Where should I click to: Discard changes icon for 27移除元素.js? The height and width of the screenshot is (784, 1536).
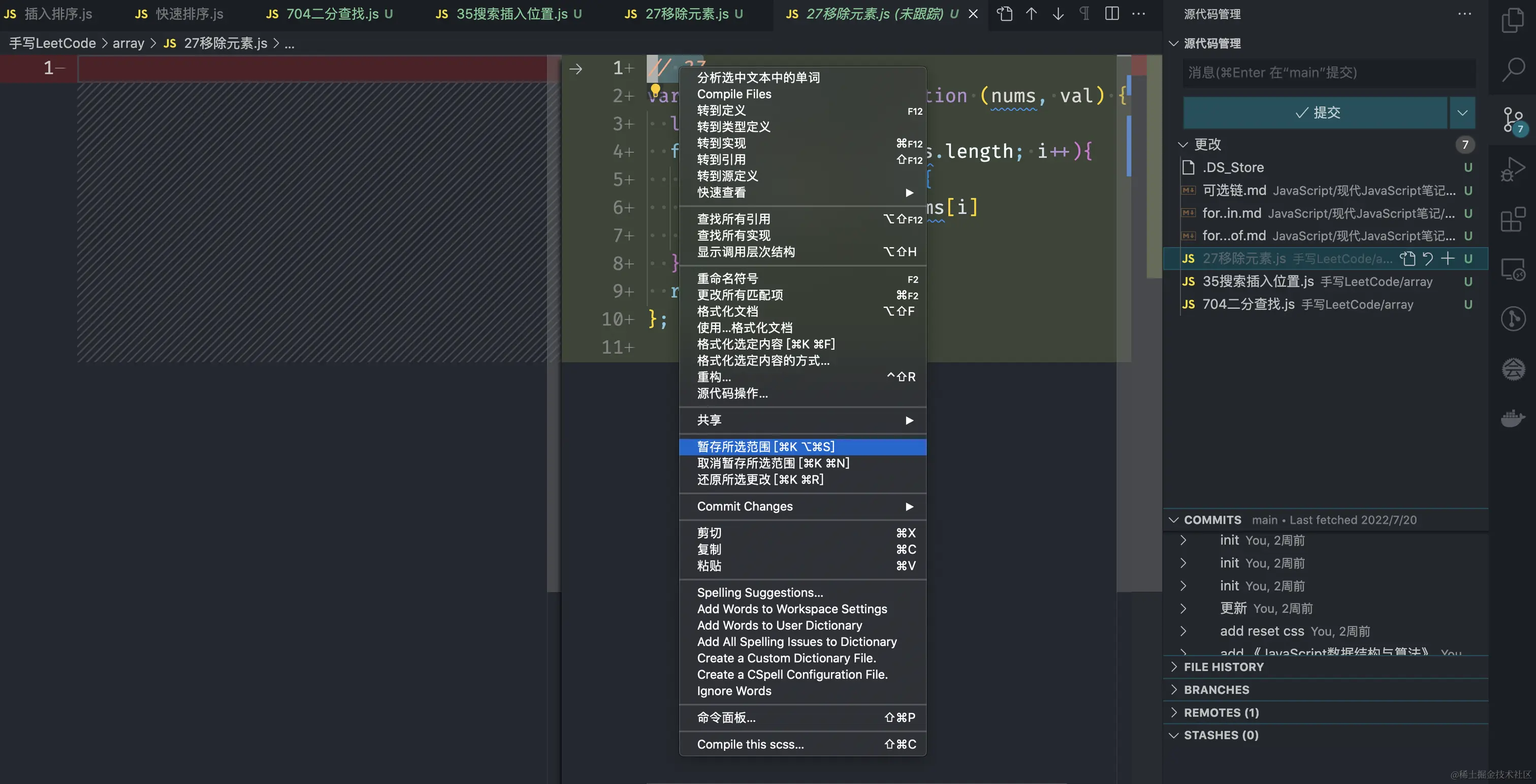click(1427, 258)
